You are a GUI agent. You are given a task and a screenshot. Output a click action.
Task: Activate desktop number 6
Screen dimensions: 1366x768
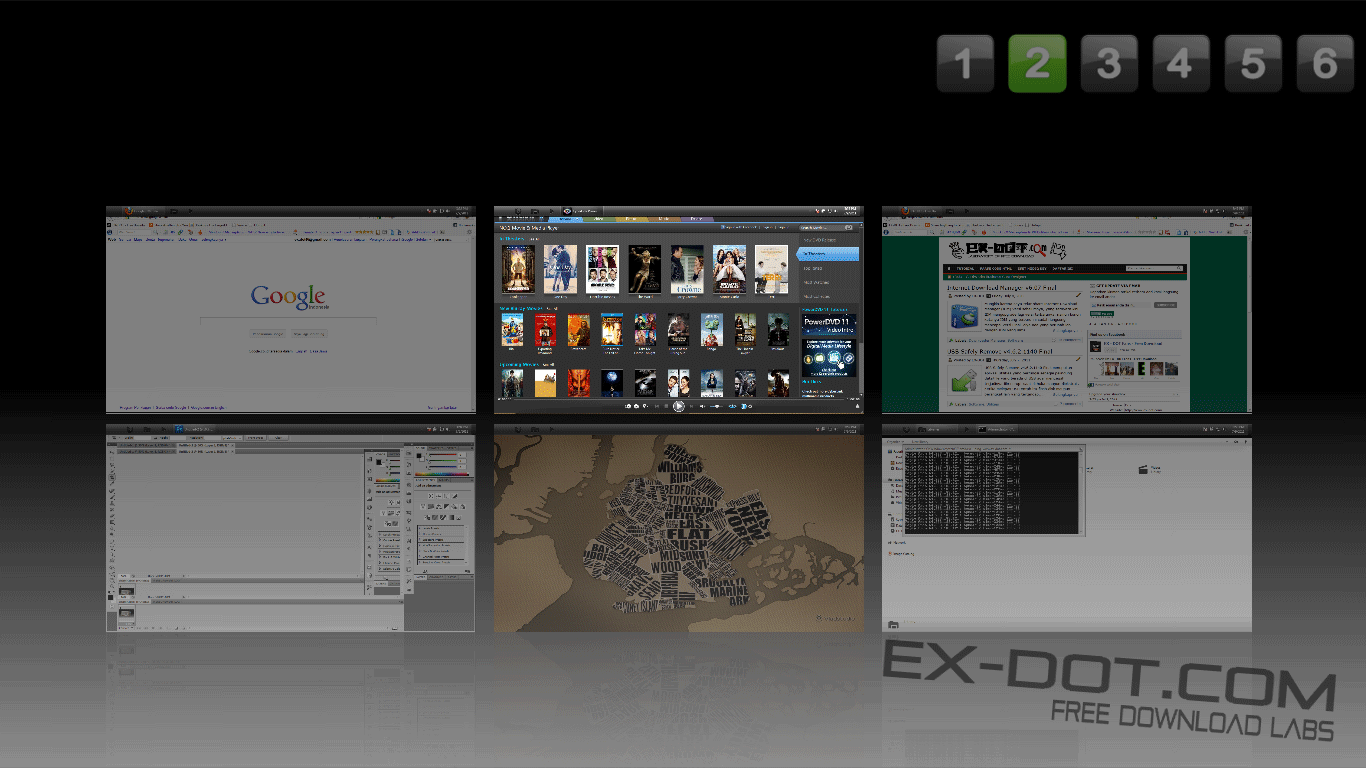[x=1325, y=64]
